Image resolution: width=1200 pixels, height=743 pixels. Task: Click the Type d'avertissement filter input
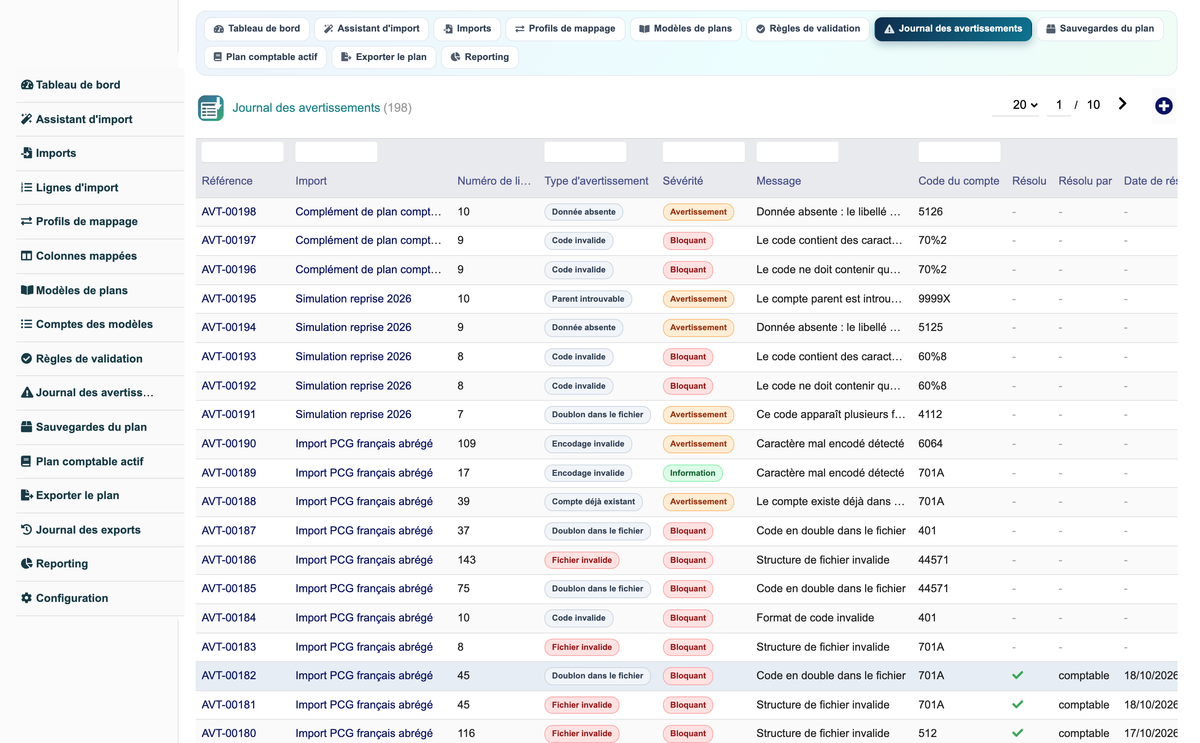pos(586,152)
